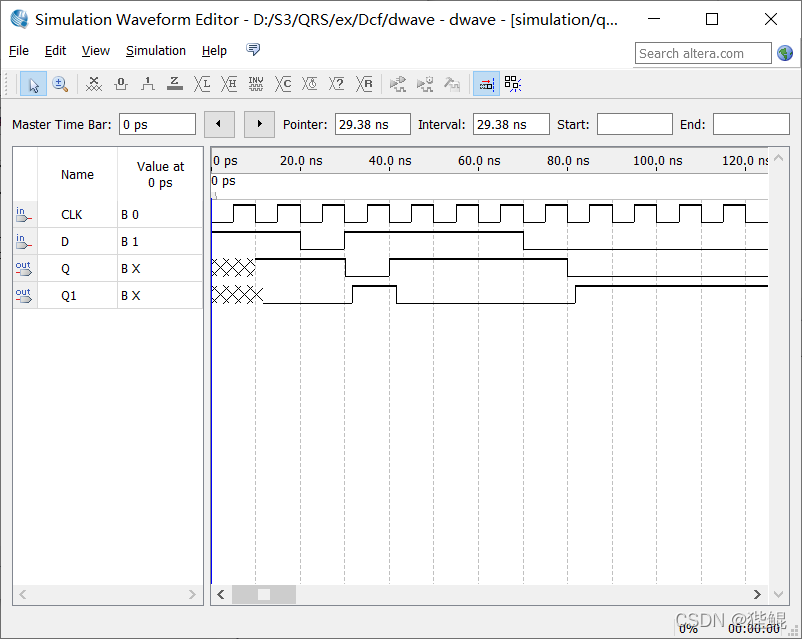Apply Forcing Unknown (X) value
The height and width of the screenshot is (639, 802).
94,84
